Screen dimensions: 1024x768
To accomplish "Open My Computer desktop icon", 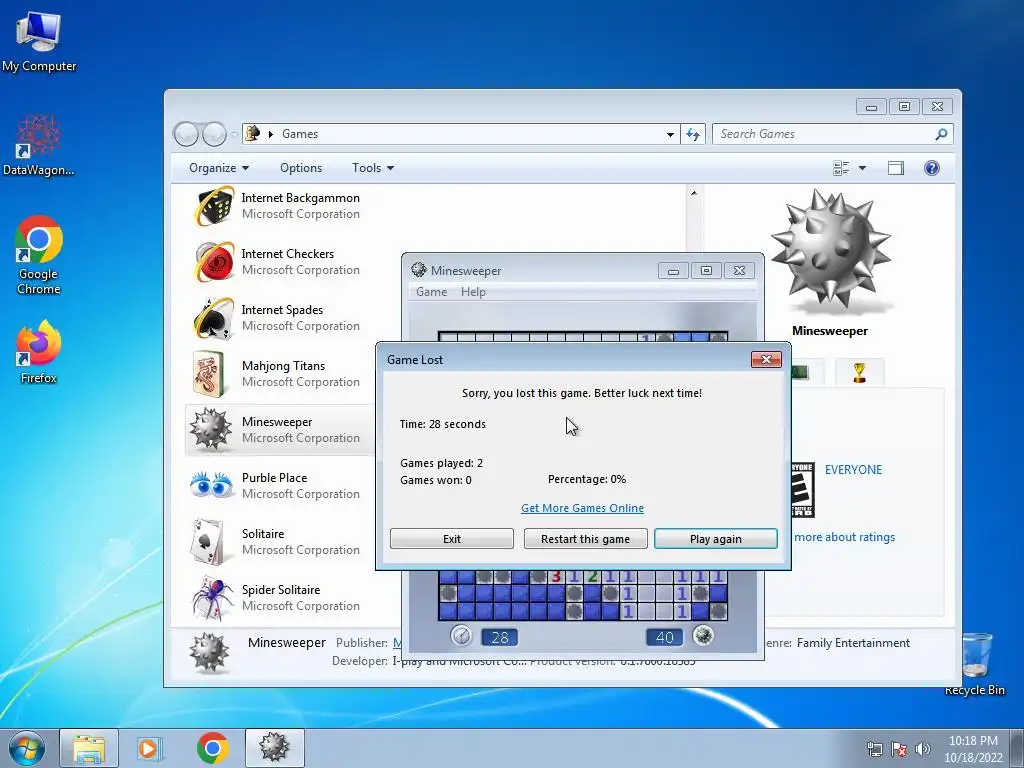I will pyautogui.click(x=39, y=40).
